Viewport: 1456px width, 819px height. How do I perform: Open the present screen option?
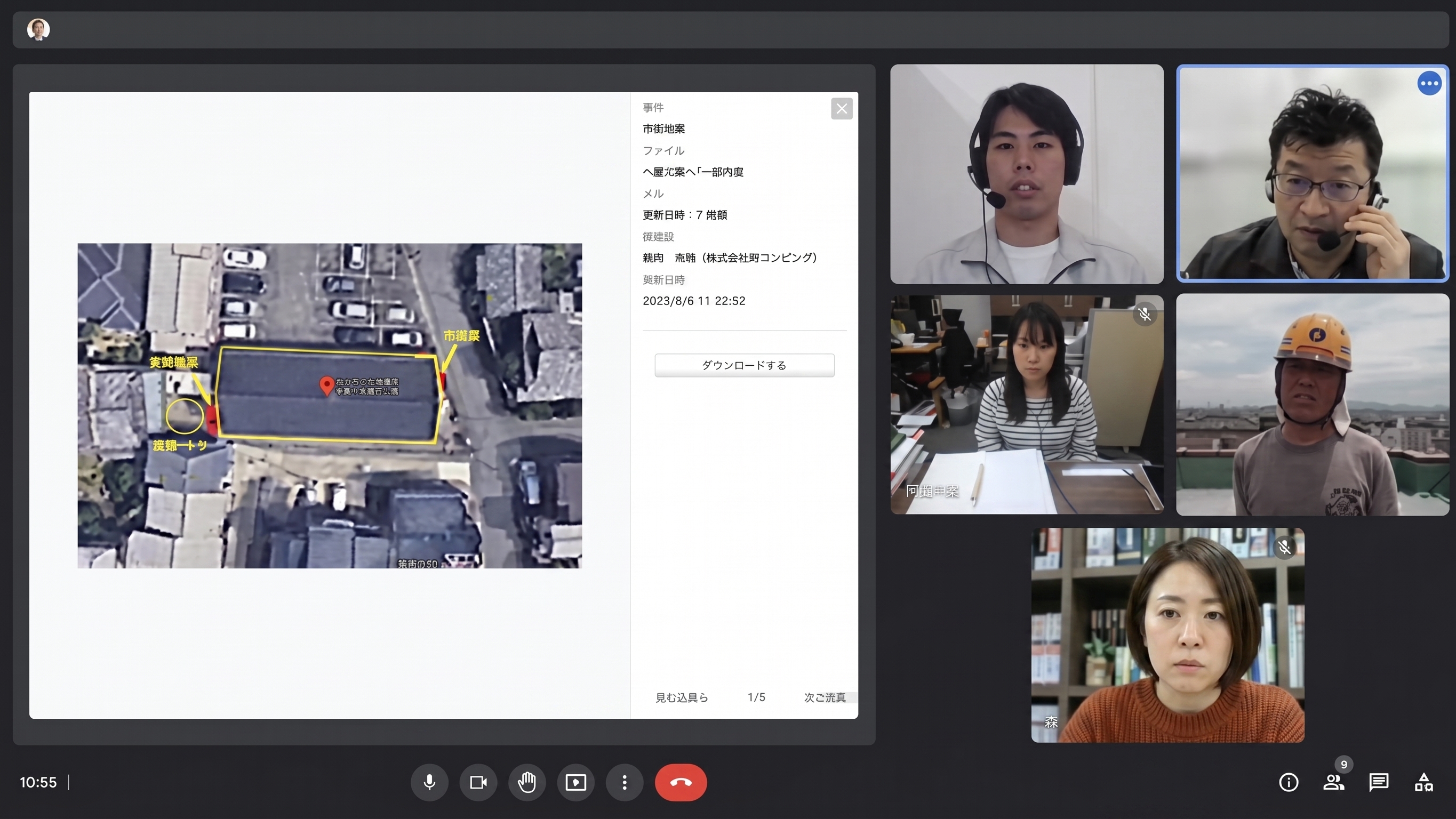tap(575, 782)
